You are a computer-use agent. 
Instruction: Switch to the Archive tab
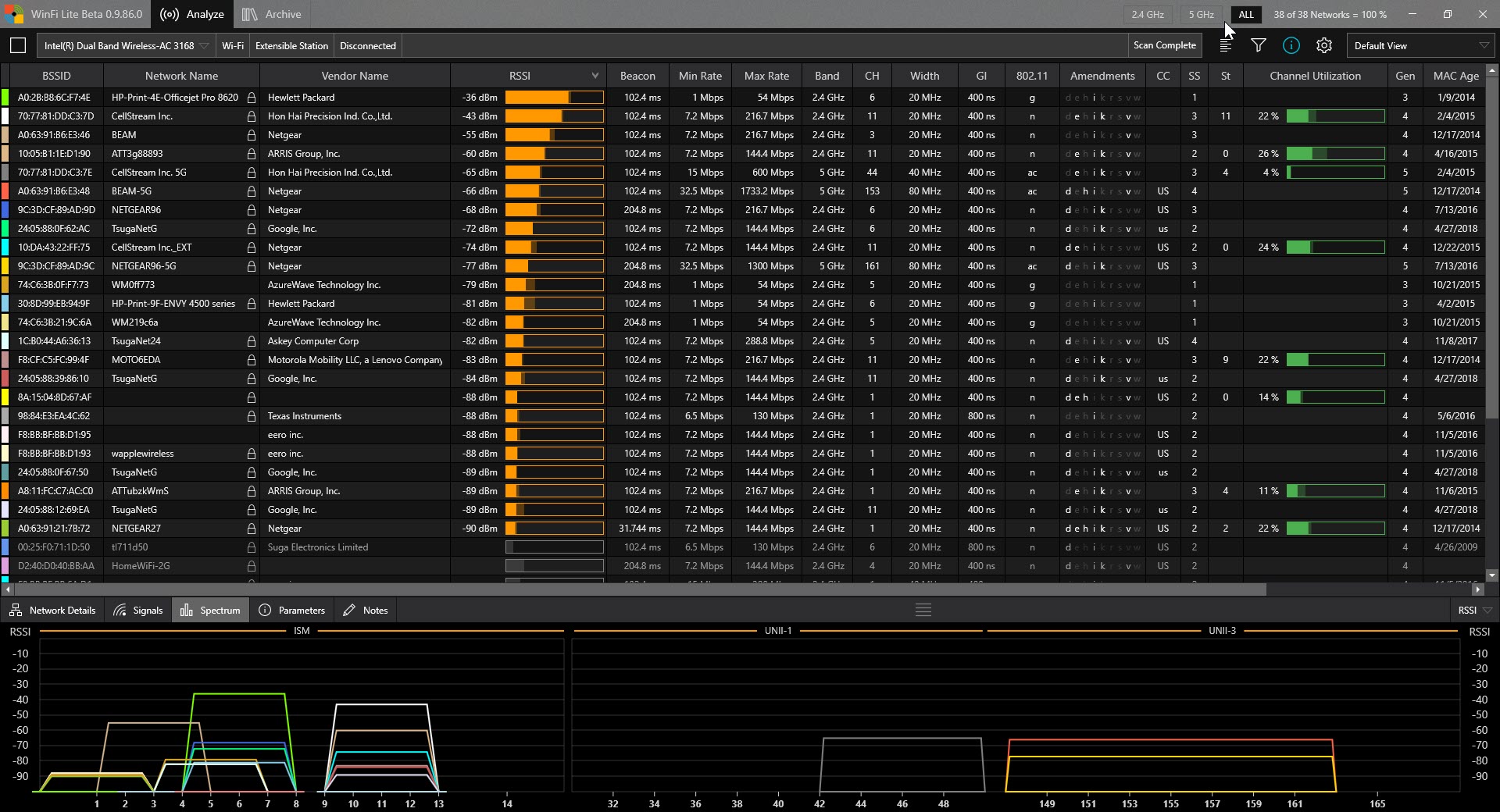[x=271, y=14]
